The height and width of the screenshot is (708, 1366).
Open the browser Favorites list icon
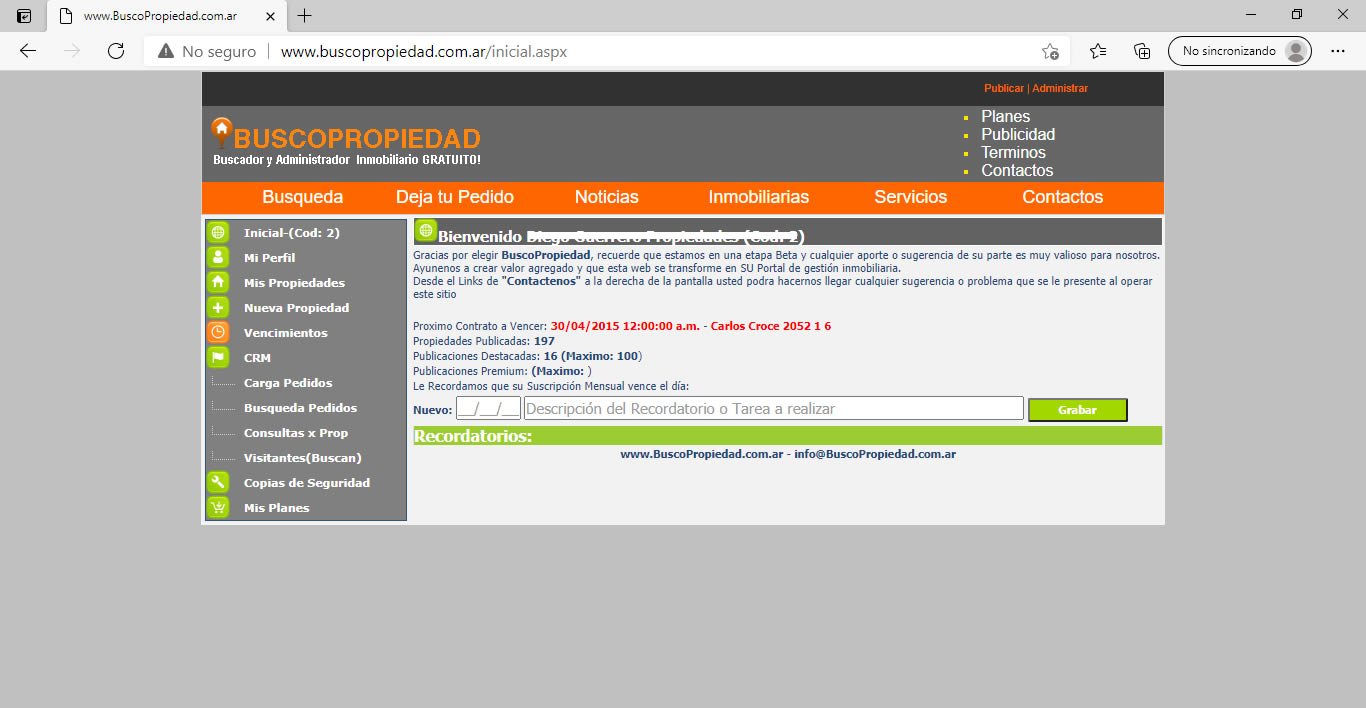[1098, 51]
